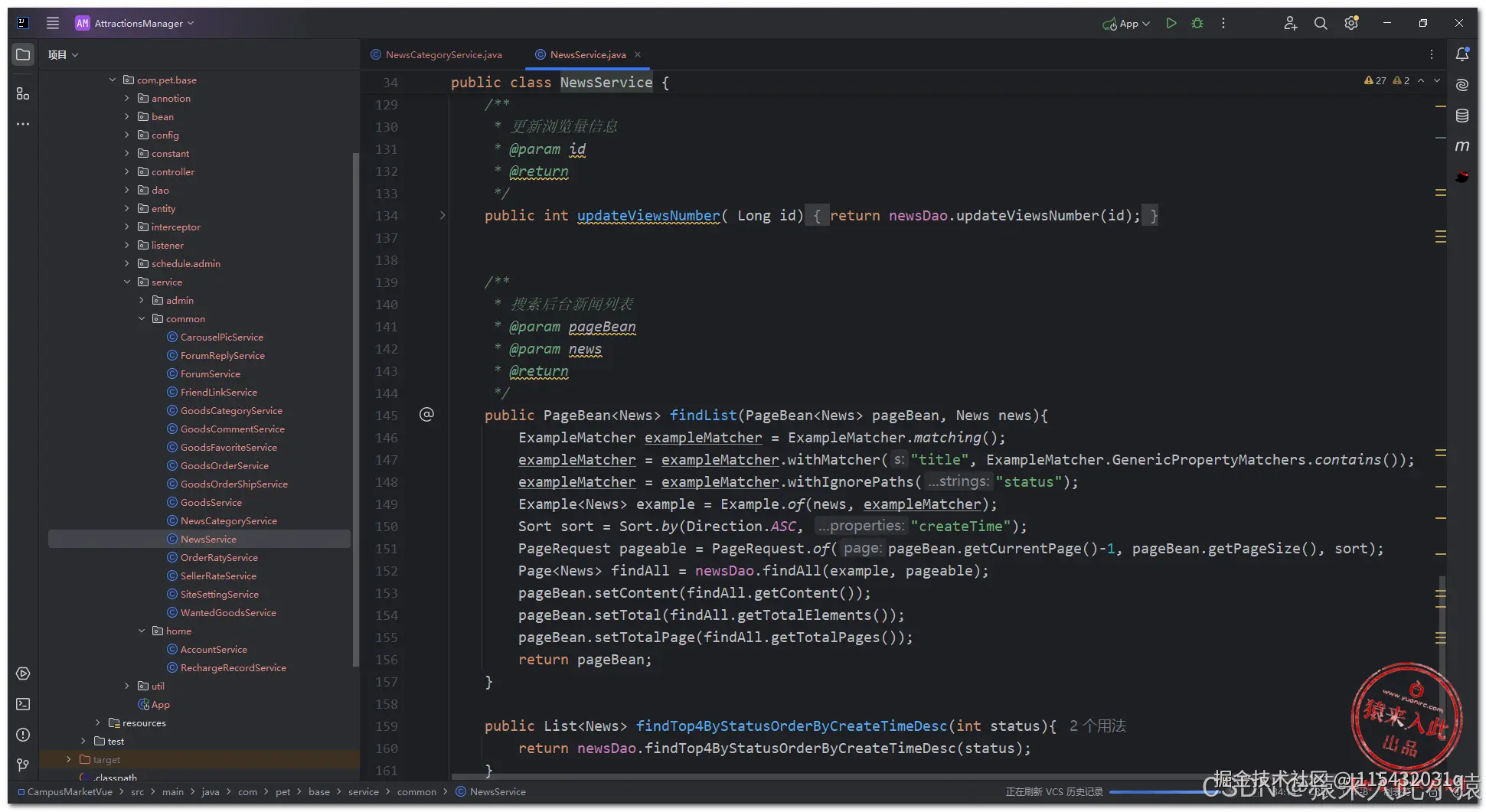Open more run actions menu
Image resolution: width=1486 pixels, height=812 pixels.
click(x=1223, y=23)
